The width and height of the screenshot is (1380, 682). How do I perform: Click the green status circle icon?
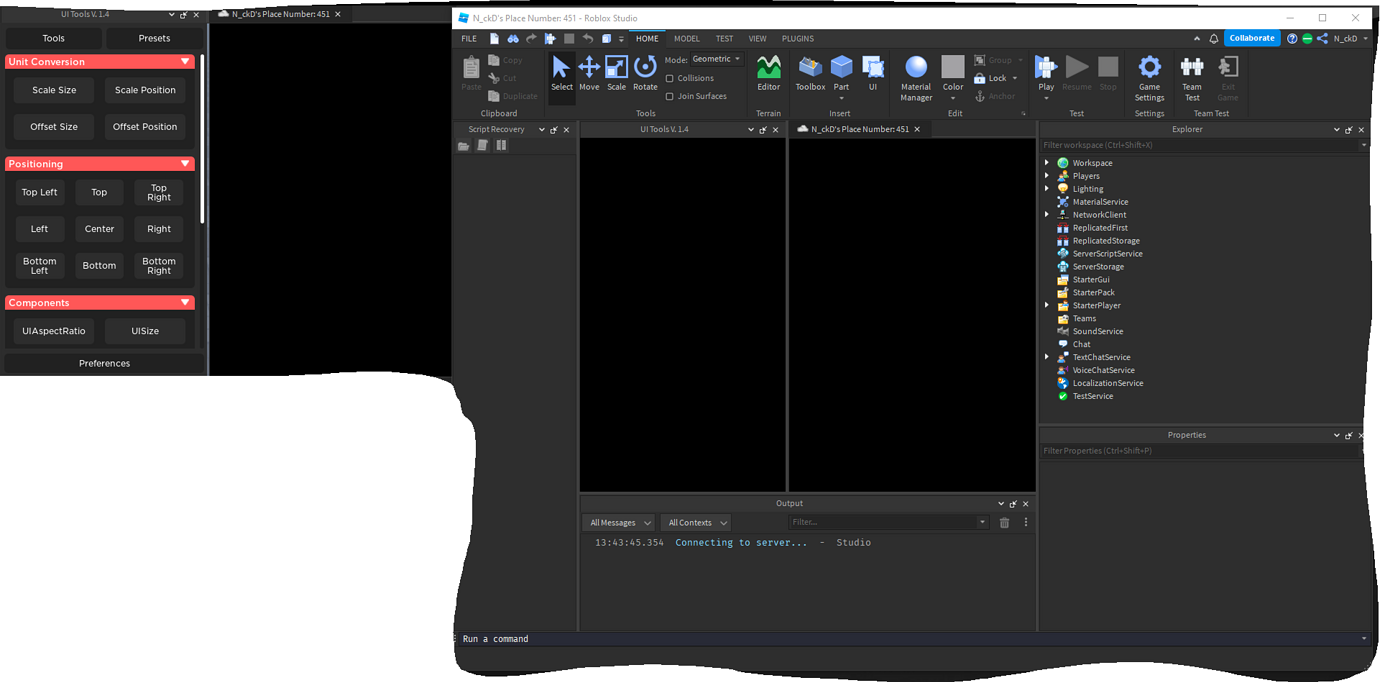pyautogui.click(x=1307, y=38)
